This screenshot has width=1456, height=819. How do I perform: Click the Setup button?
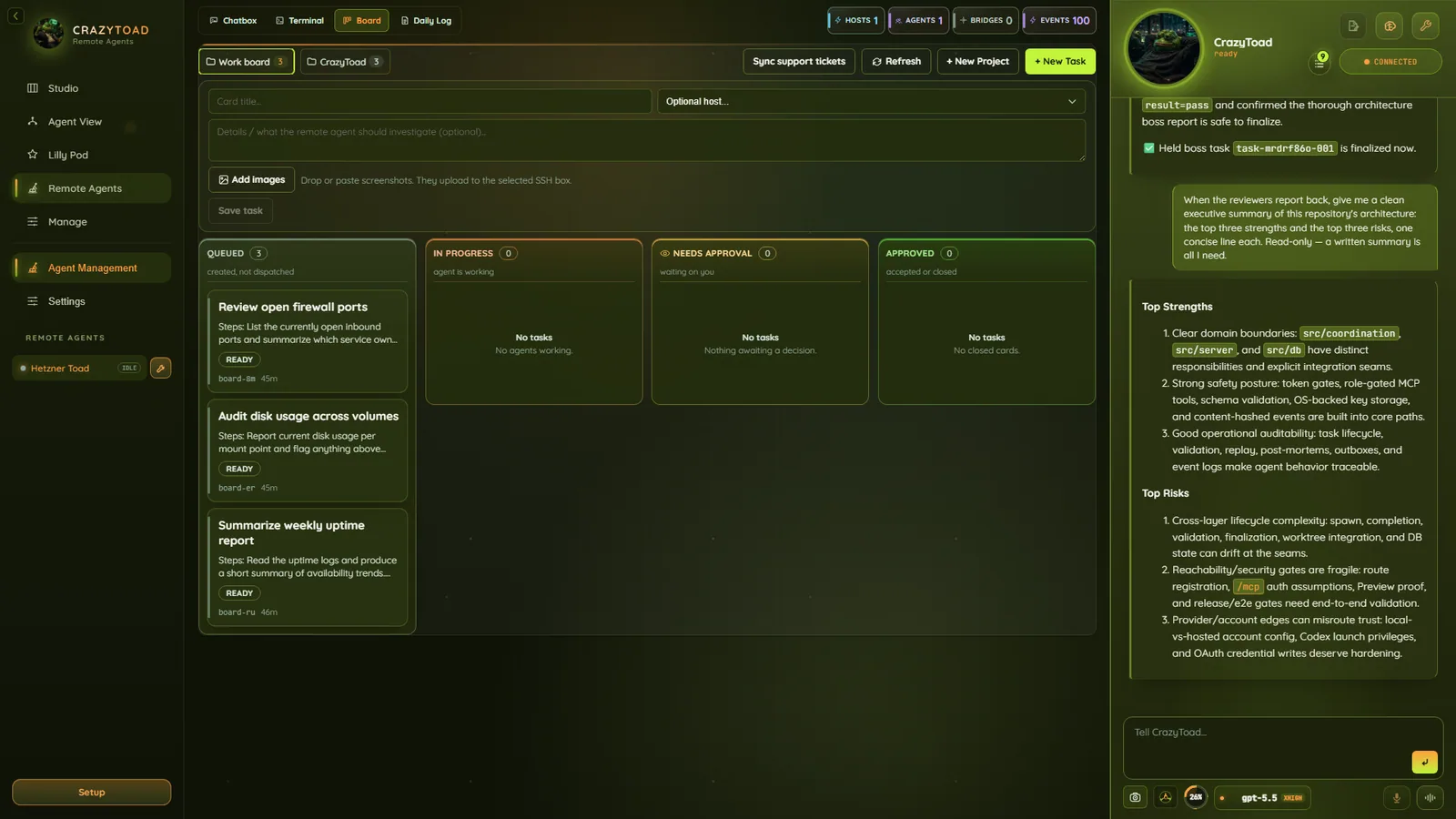coord(91,792)
